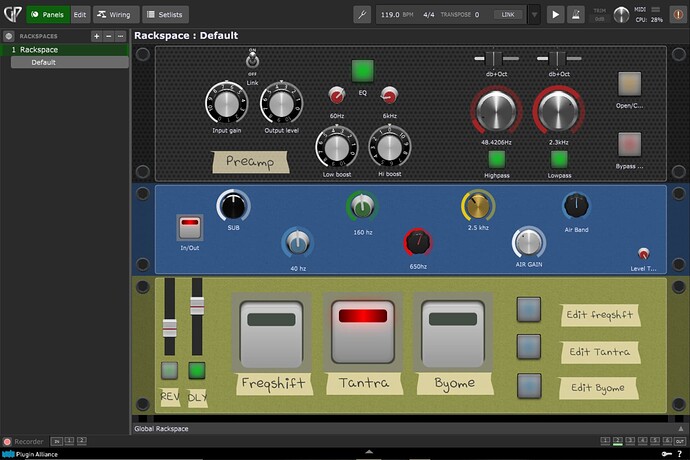Toggle the green EQ button
The height and width of the screenshot is (460, 690).
point(363,71)
